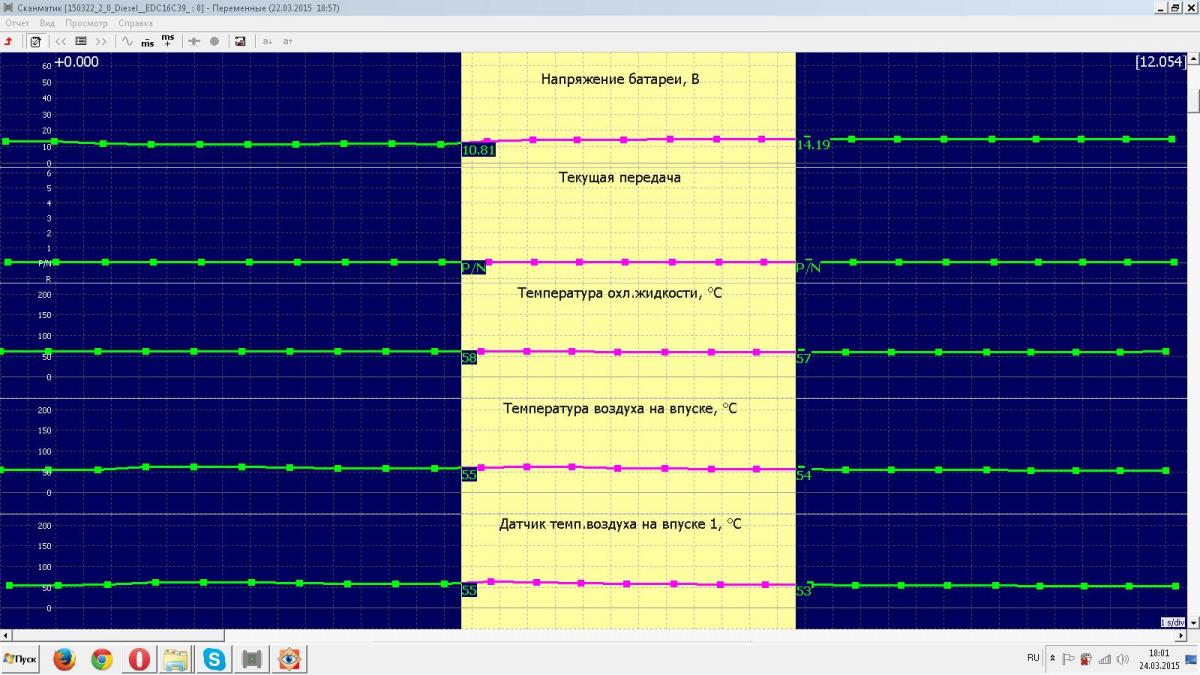The image size is (1200, 675).
Task: Launch Chrome from the taskbar
Action: tap(102, 659)
